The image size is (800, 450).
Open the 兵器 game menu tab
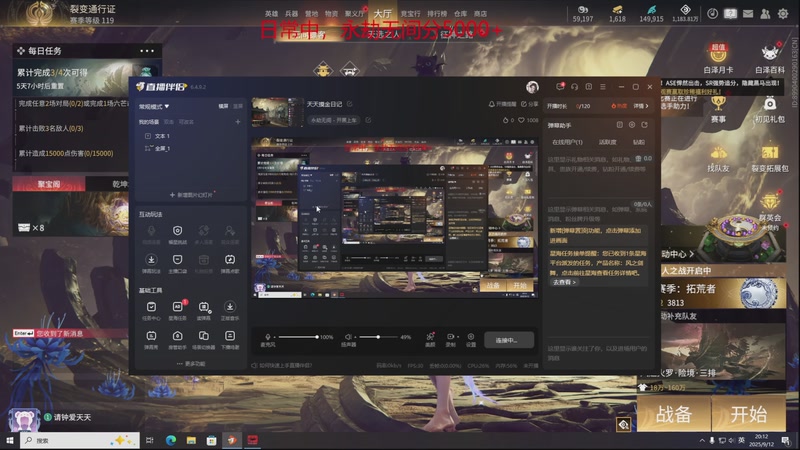[x=291, y=14]
